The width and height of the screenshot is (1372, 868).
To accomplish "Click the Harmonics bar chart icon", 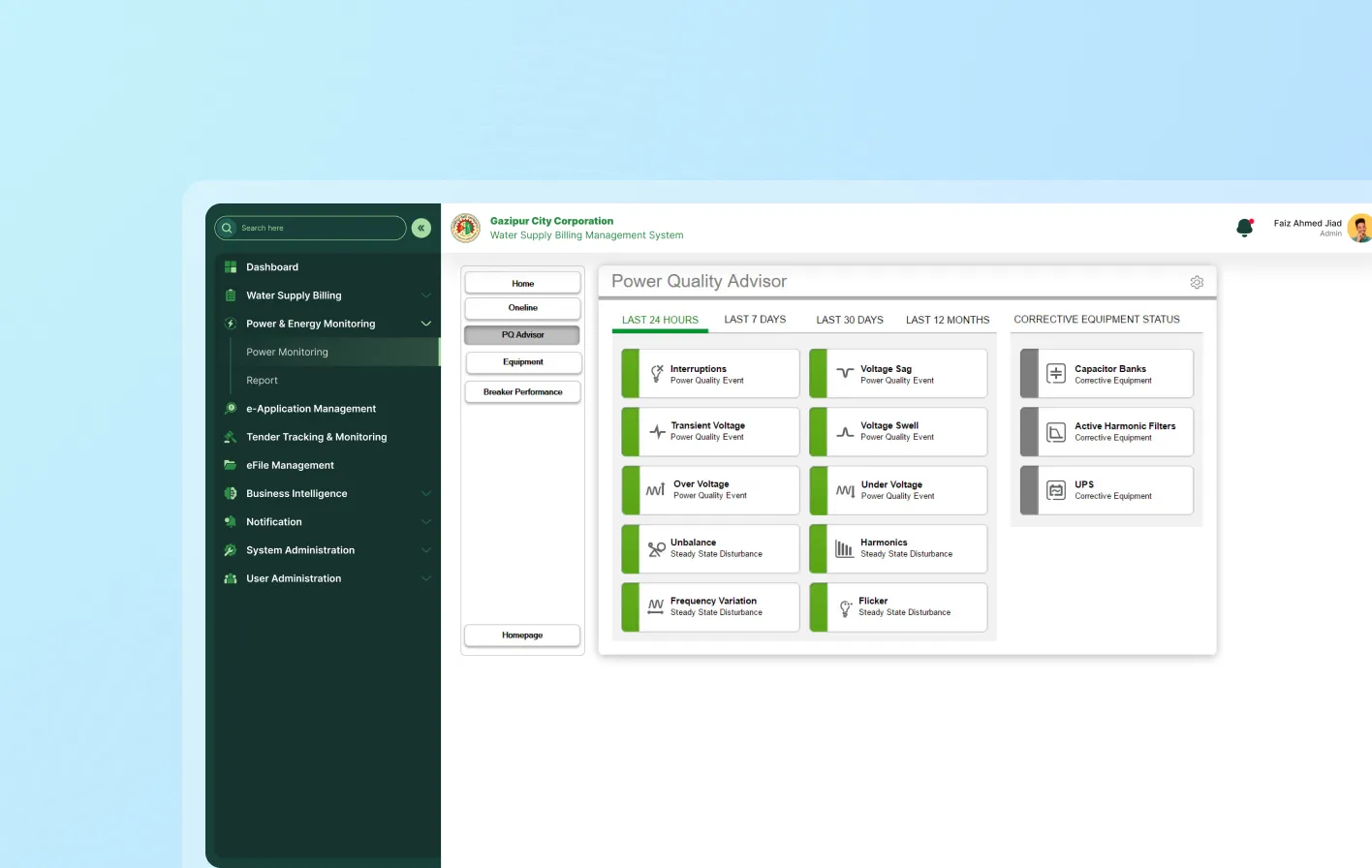I will click(x=844, y=548).
